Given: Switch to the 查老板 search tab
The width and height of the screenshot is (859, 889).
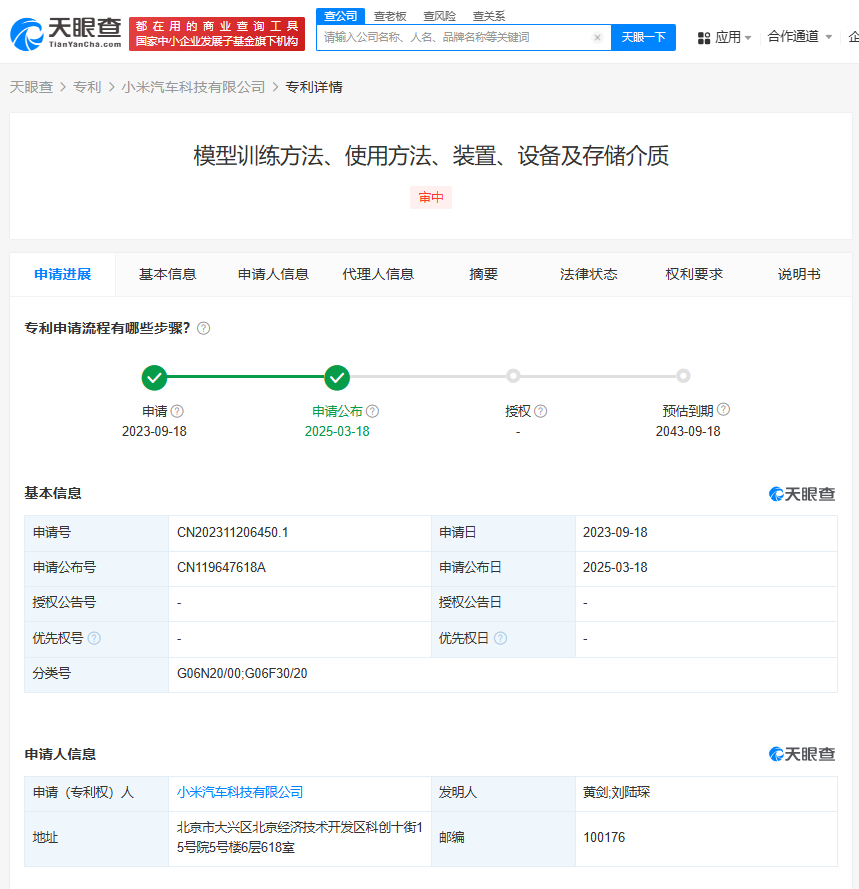Looking at the screenshot, I should click(390, 16).
